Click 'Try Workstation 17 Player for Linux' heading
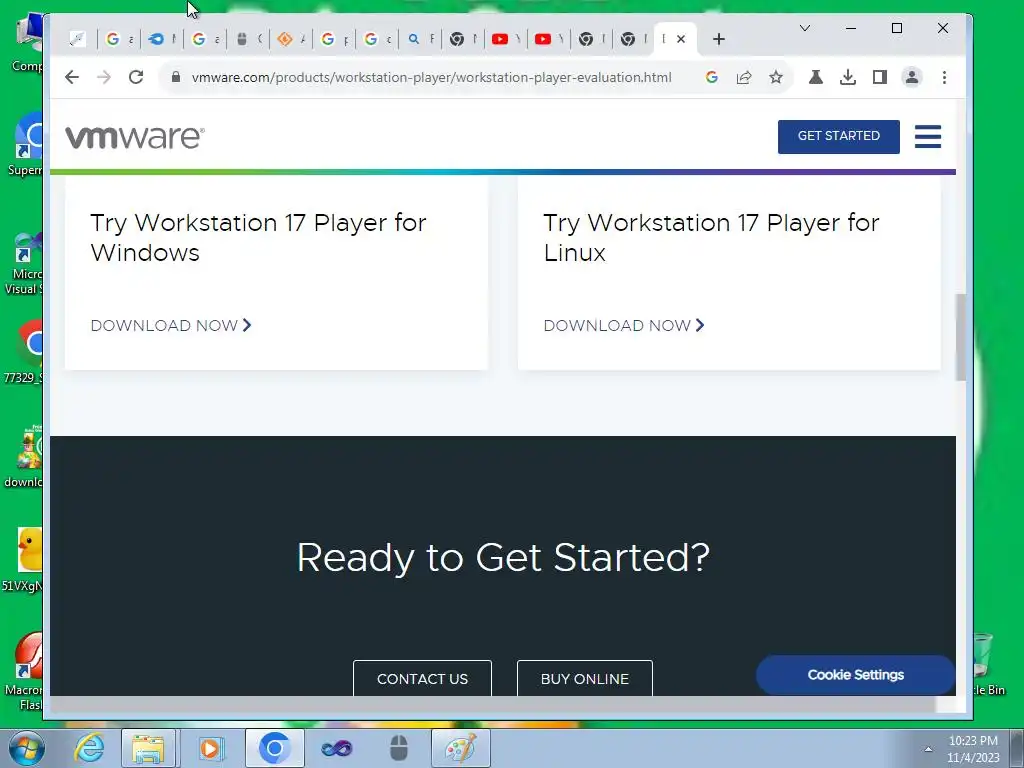Image resolution: width=1024 pixels, height=768 pixels. tap(711, 238)
